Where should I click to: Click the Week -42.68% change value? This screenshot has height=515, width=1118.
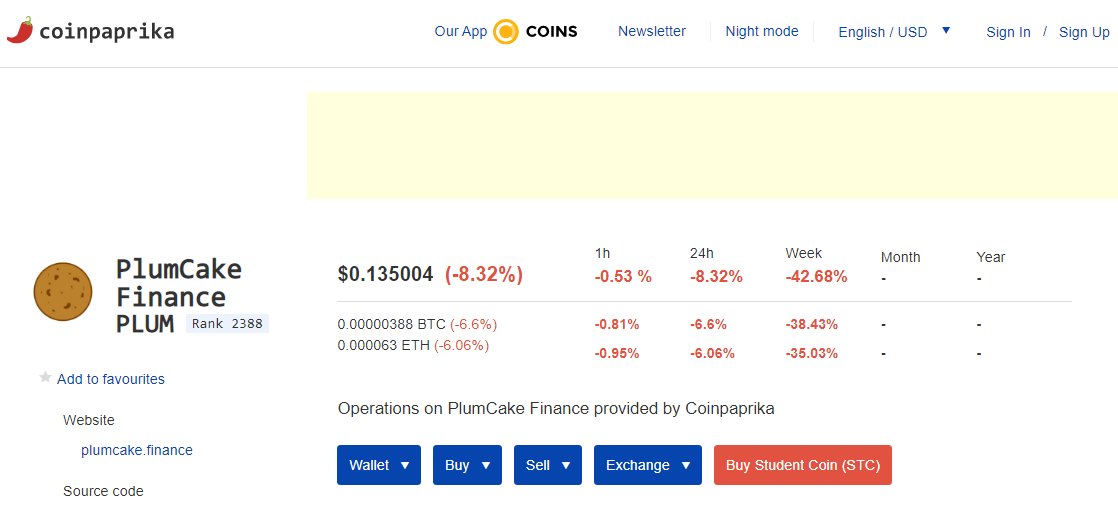(816, 277)
